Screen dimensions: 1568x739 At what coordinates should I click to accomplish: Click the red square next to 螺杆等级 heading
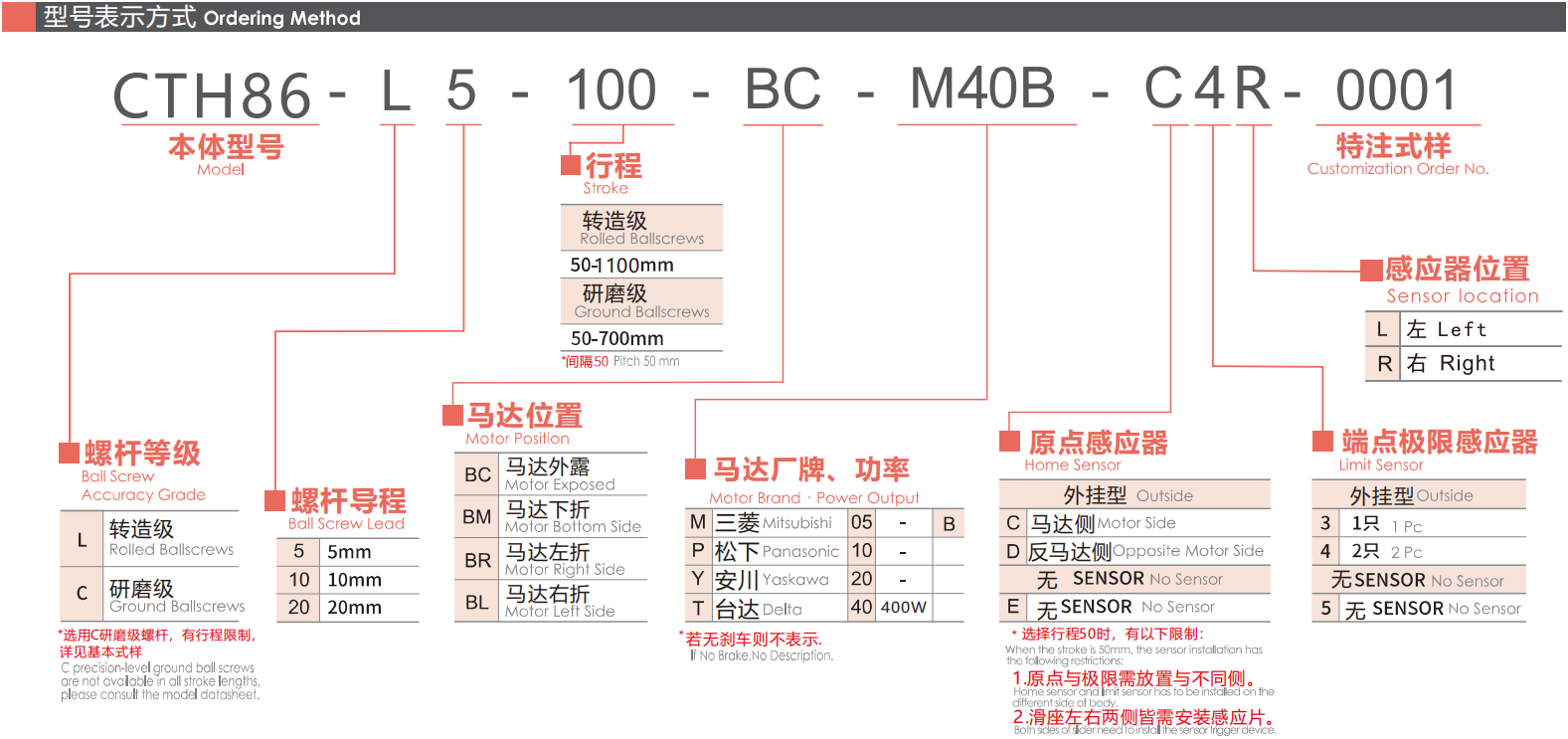pos(69,454)
